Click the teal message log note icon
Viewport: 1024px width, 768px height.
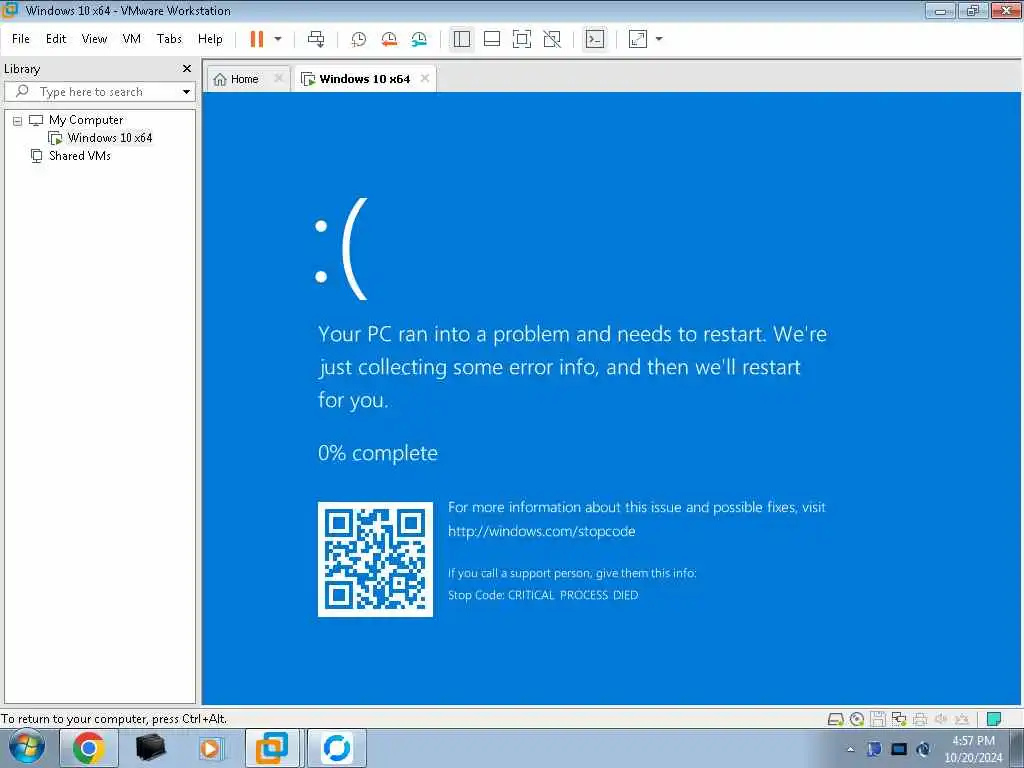click(x=995, y=720)
